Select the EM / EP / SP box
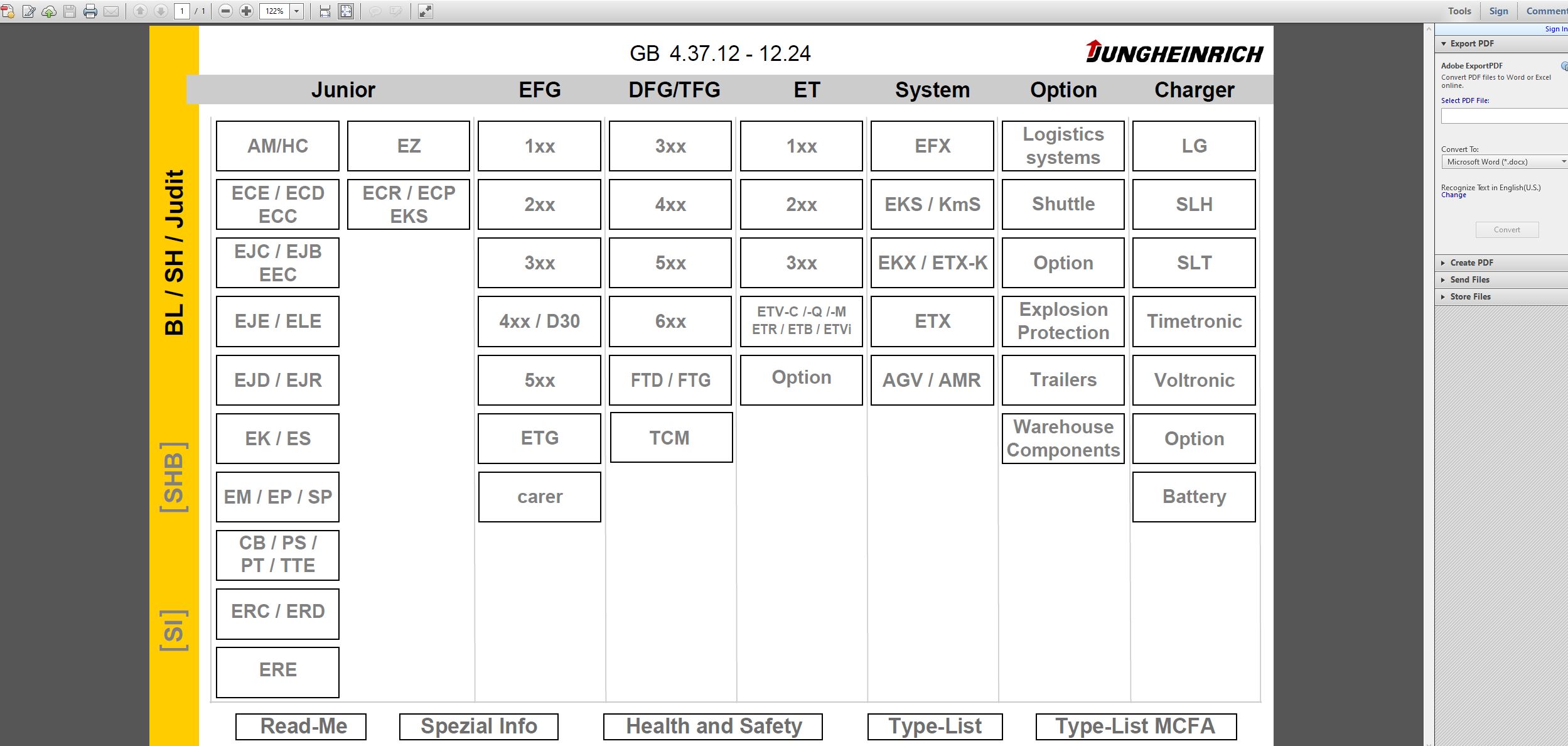The image size is (1568, 746). pyautogui.click(x=277, y=497)
